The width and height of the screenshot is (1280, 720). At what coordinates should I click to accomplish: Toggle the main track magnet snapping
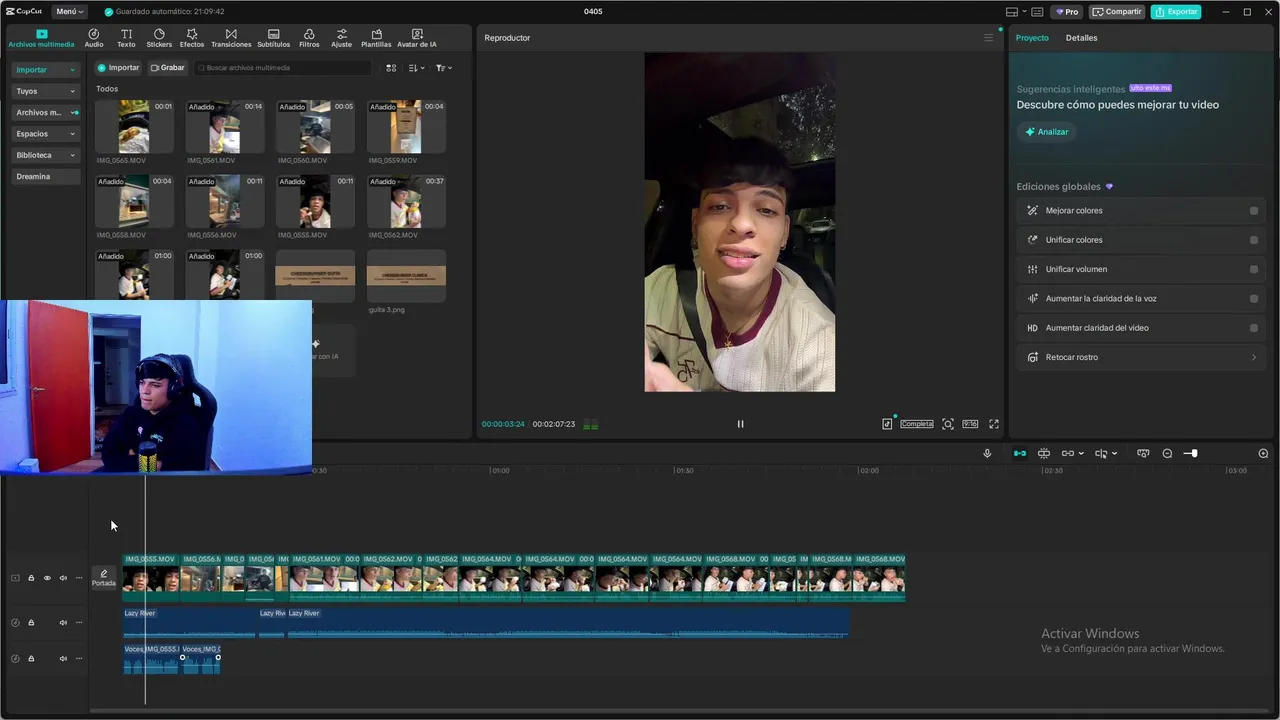click(x=1020, y=453)
